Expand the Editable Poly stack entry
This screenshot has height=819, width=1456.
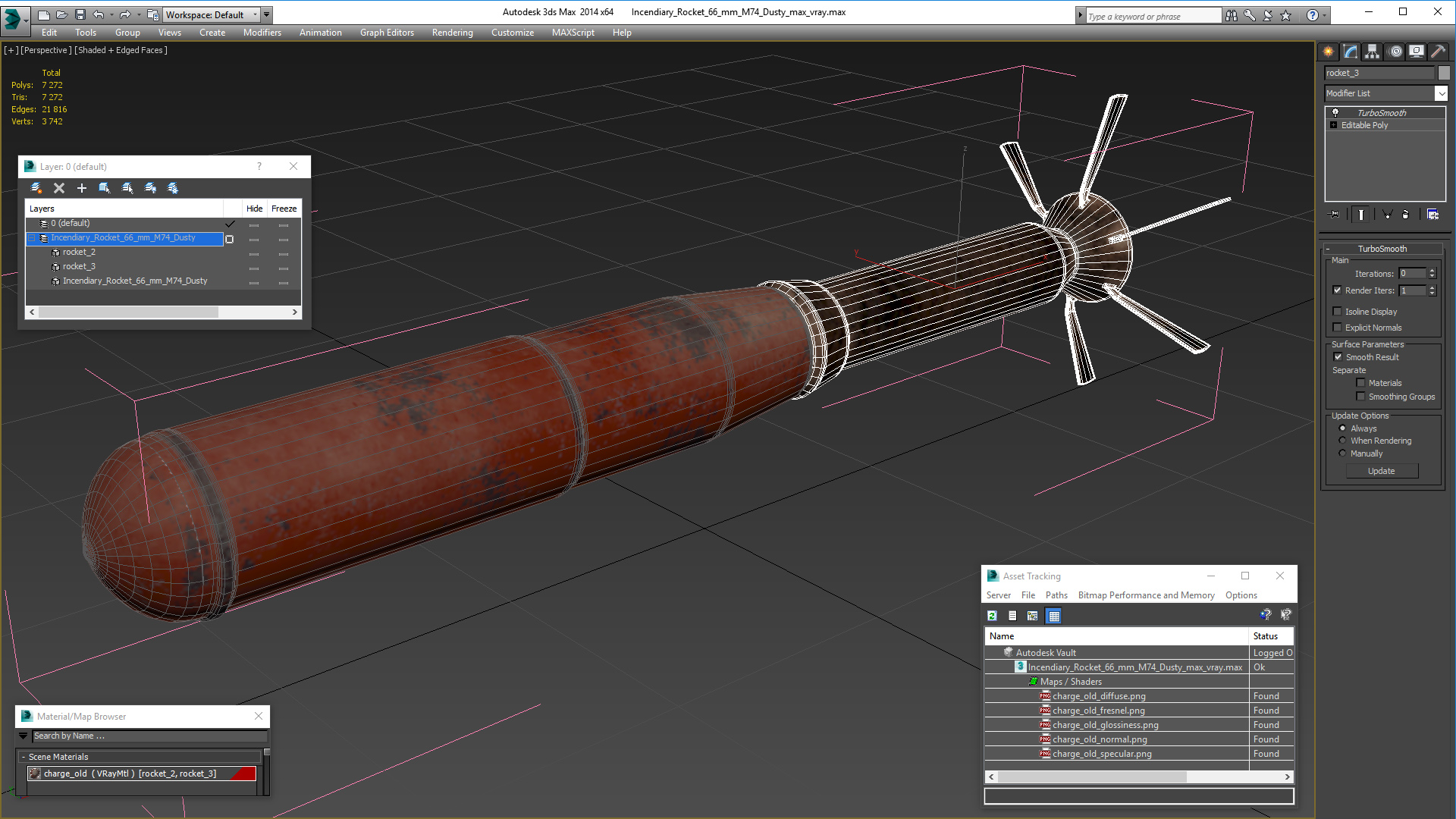(x=1333, y=125)
